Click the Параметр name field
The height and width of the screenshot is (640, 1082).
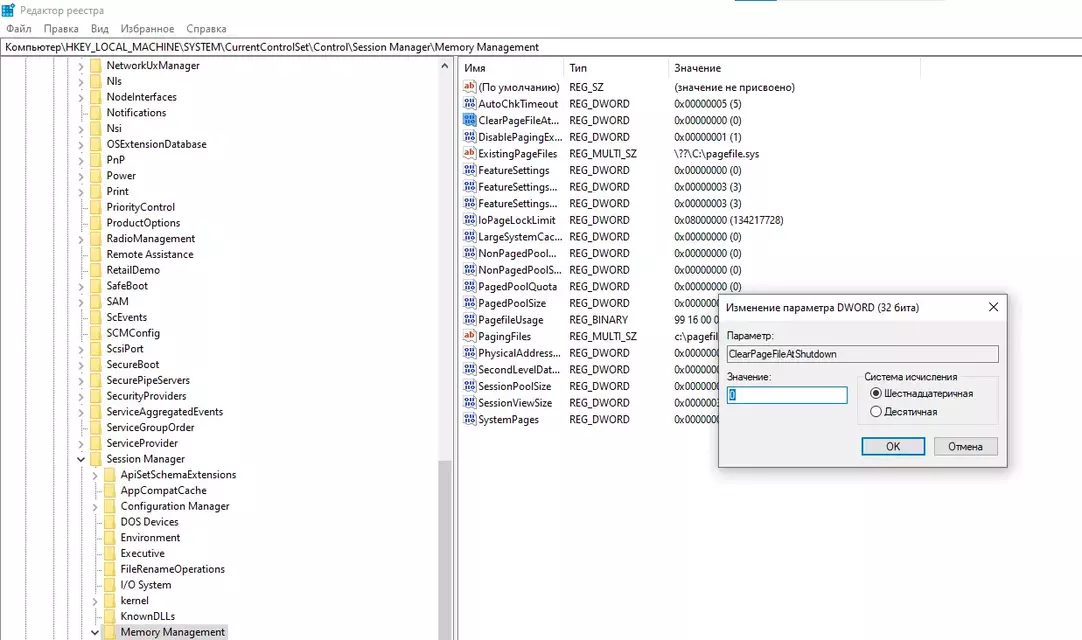[x=862, y=354]
